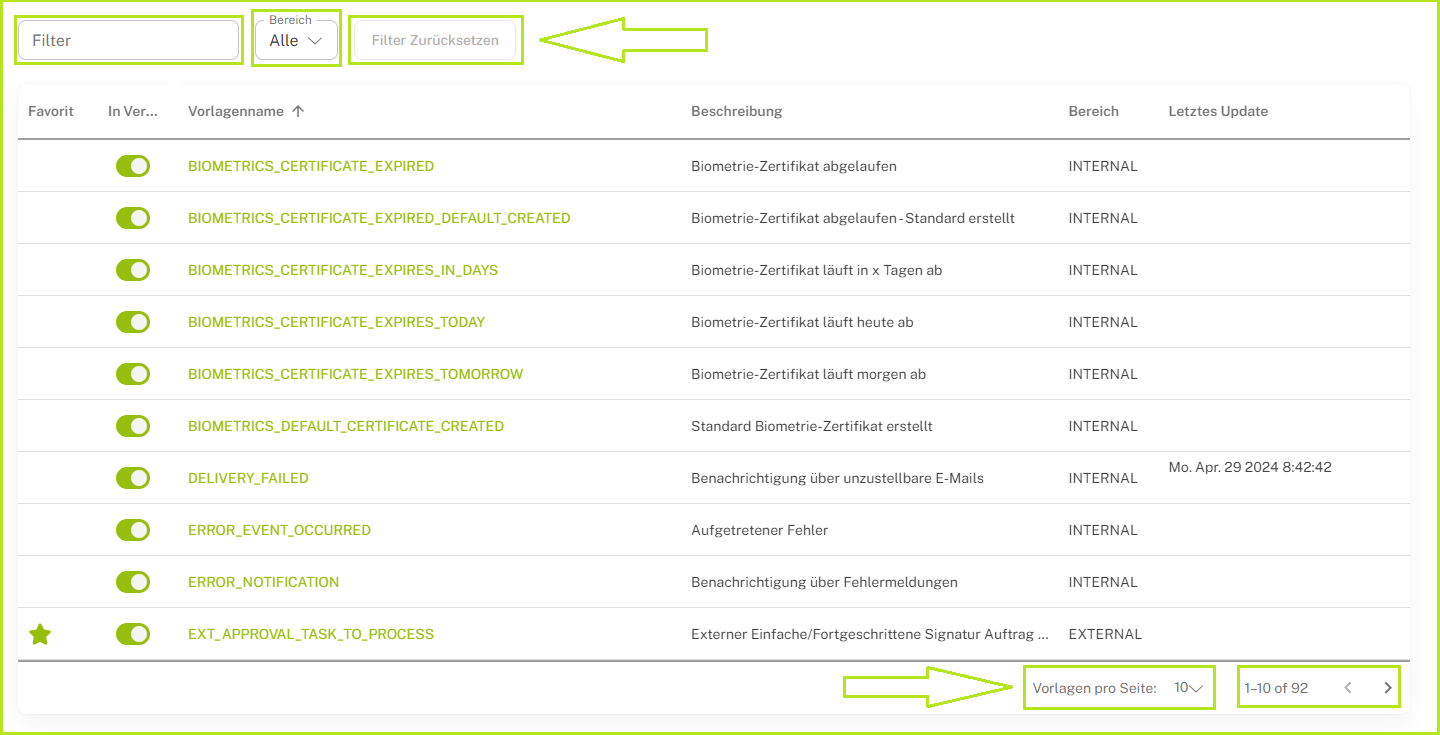Go to the previous page arrow
Image resolution: width=1440 pixels, height=735 pixels.
click(x=1348, y=688)
